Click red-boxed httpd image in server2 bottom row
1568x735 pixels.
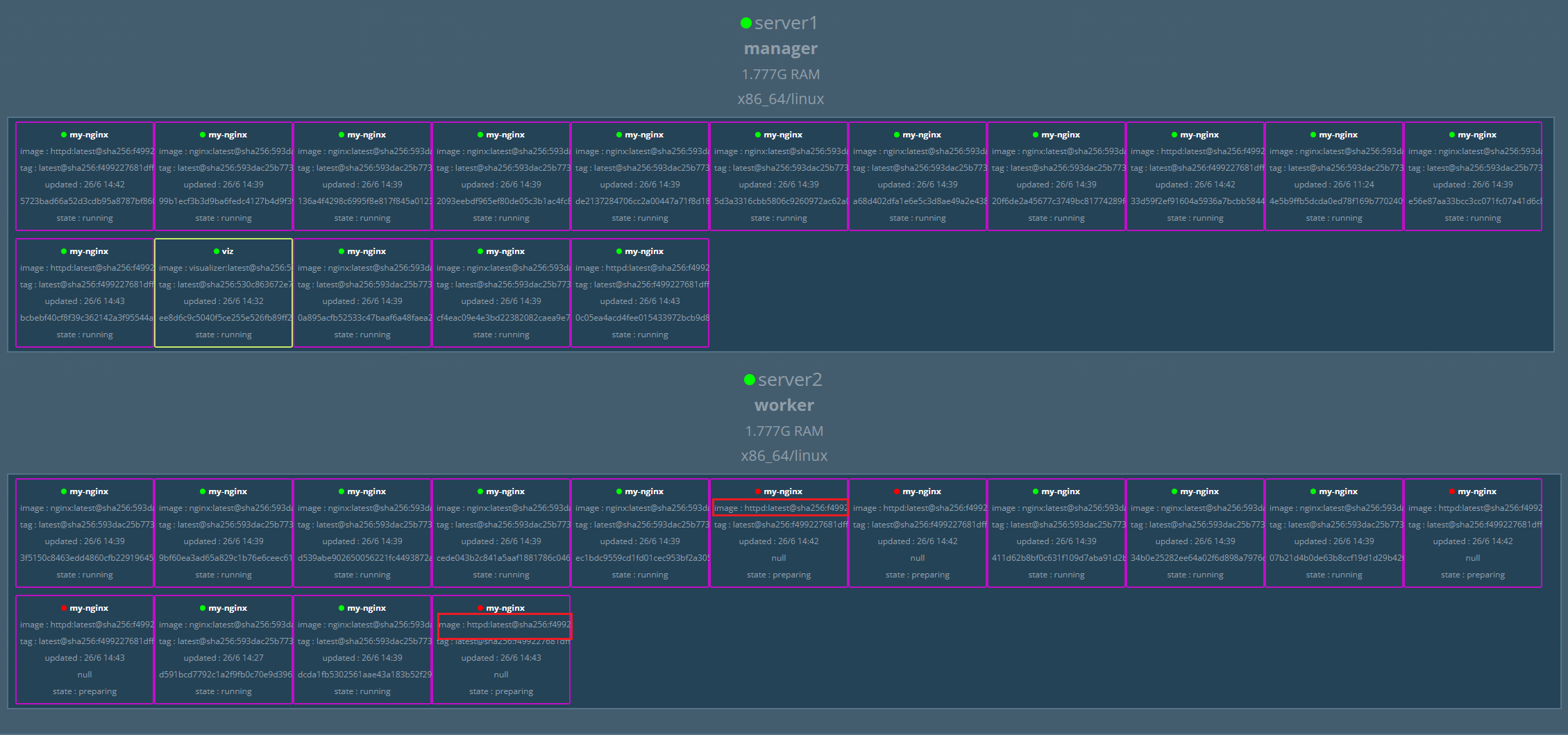[x=505, y=625]
